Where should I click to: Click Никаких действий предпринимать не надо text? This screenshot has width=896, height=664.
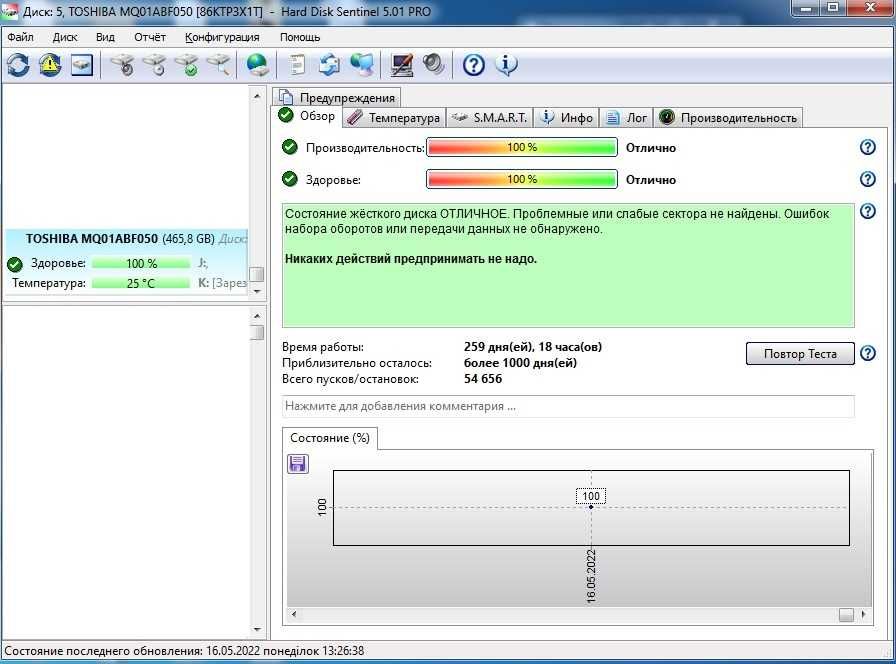[x=411, y=259]
